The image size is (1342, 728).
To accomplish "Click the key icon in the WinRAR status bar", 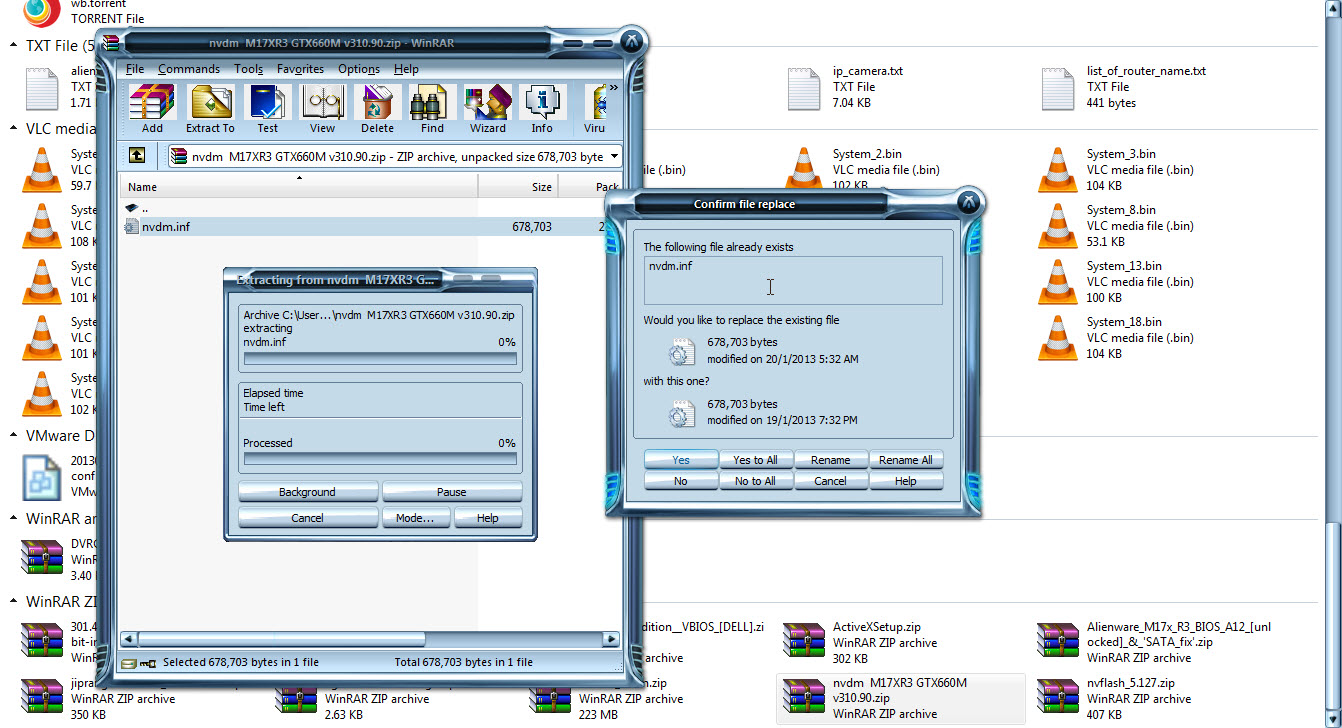I will [x=148, y=662].
